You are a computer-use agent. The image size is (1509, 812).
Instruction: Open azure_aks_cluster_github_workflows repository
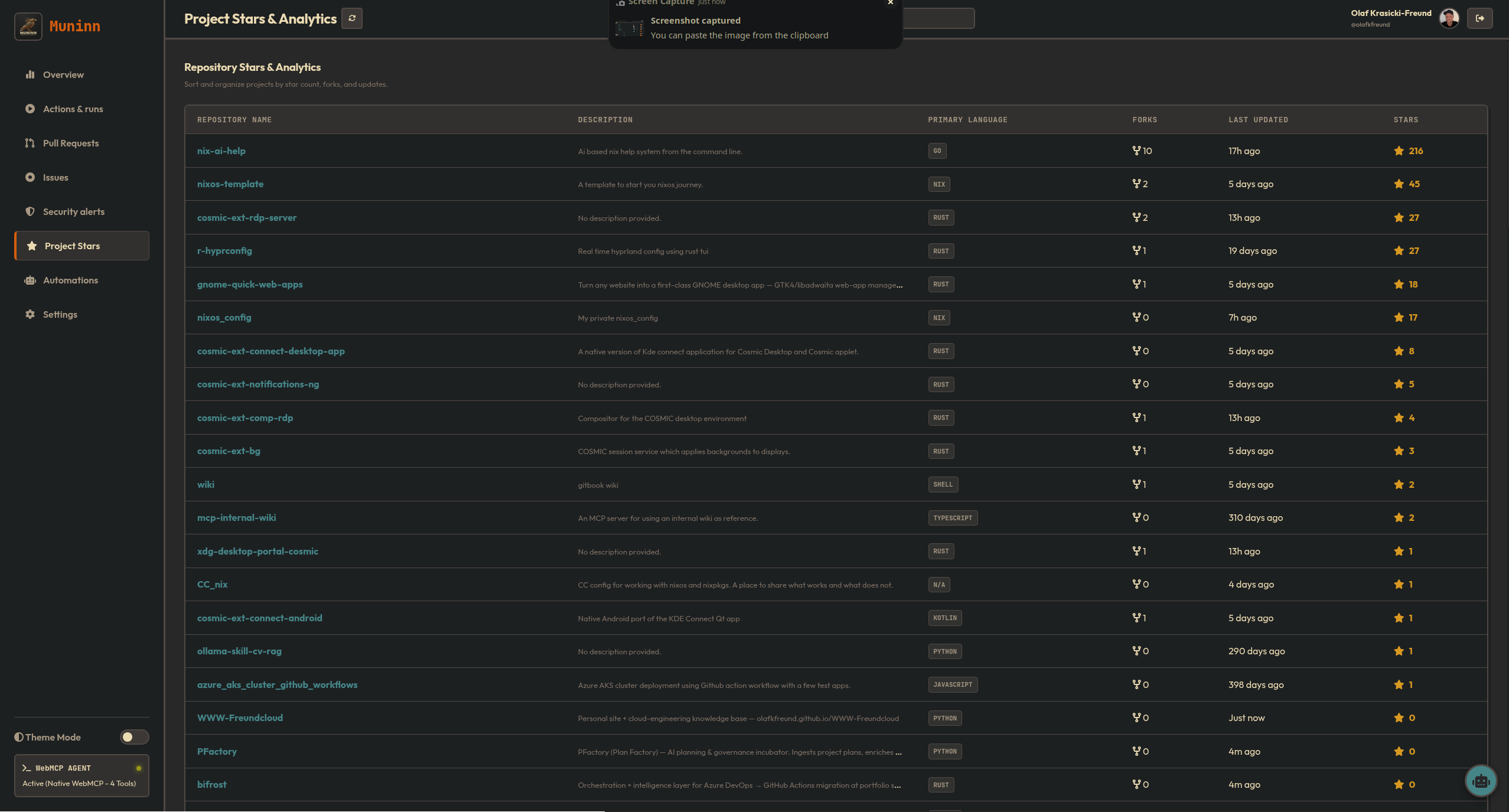pyautogui.click(x=278, y=684)
